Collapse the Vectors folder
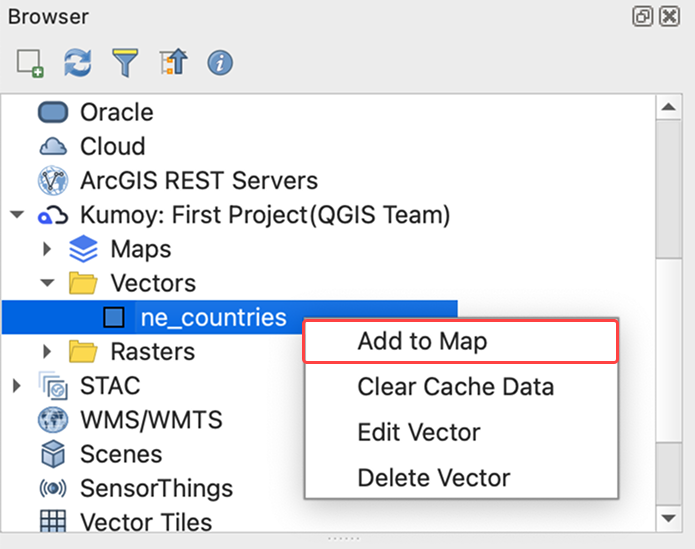This screenshot has width=695, height=549. [x=47, y=283]
